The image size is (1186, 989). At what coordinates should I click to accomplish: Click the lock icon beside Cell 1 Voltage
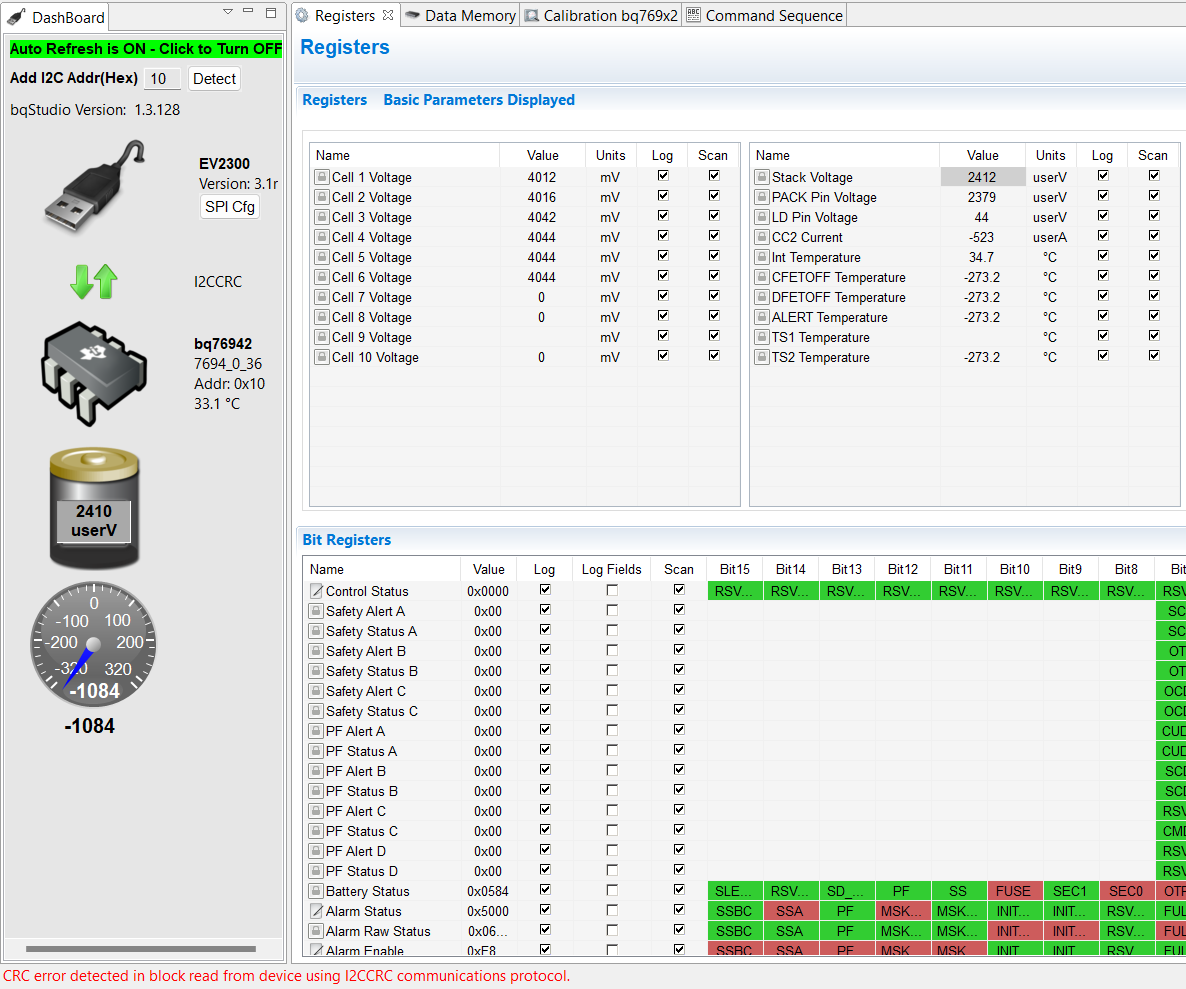pyautogui.click(x=321, y=177)
